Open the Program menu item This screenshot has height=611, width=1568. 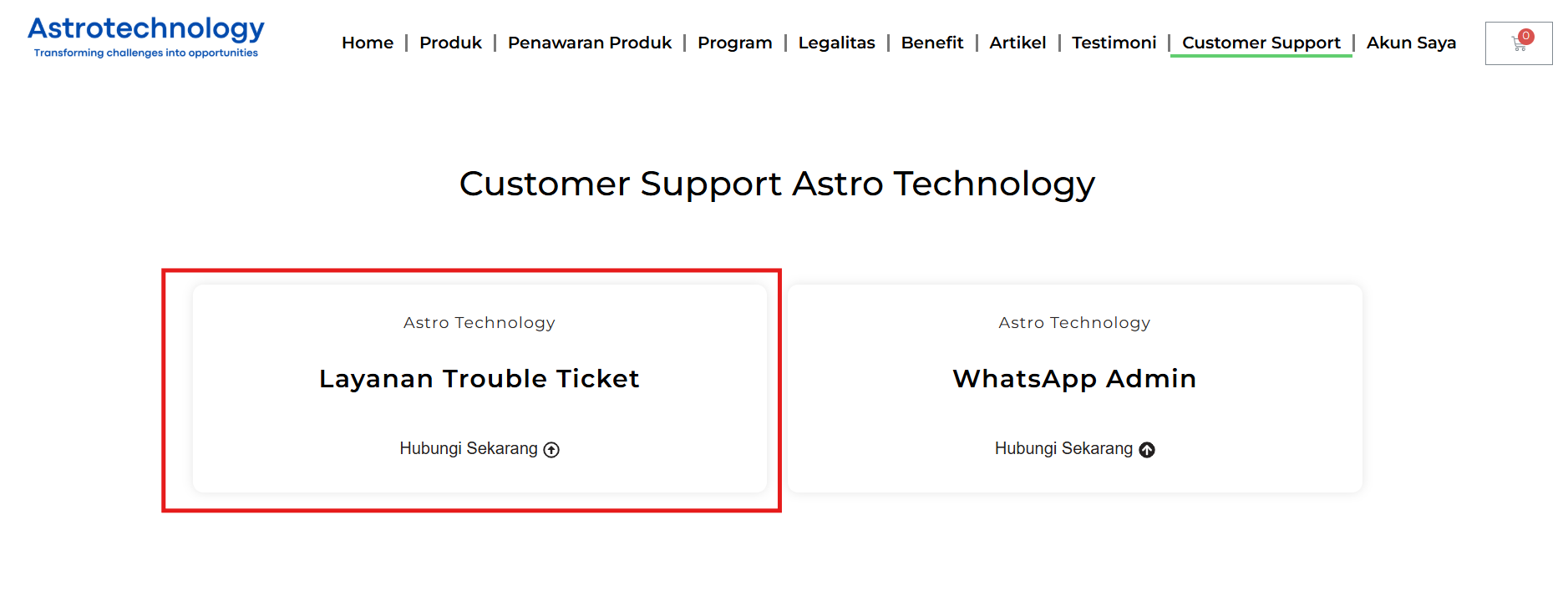point(735,43)
